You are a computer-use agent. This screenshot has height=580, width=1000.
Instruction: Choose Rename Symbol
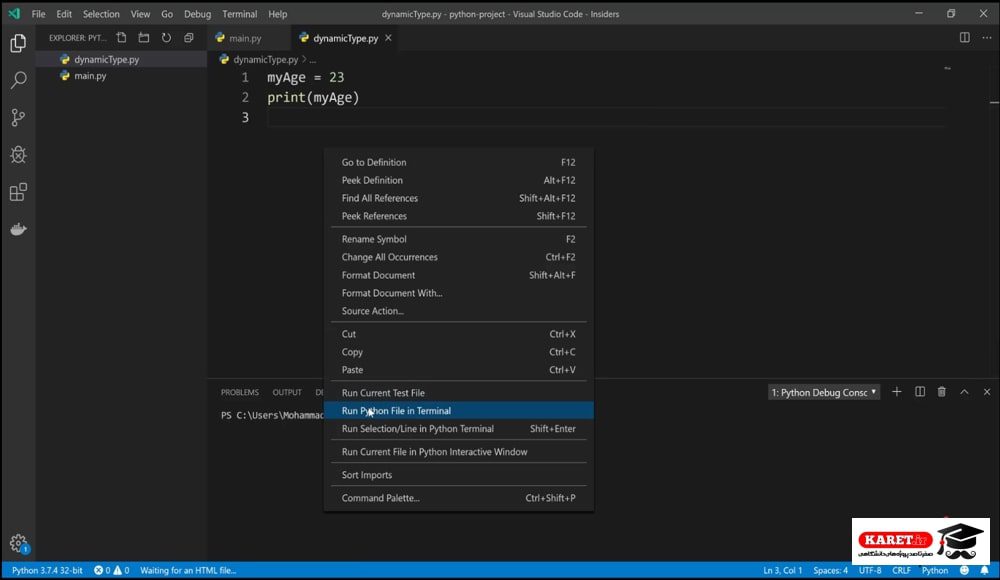click(459, 239)
